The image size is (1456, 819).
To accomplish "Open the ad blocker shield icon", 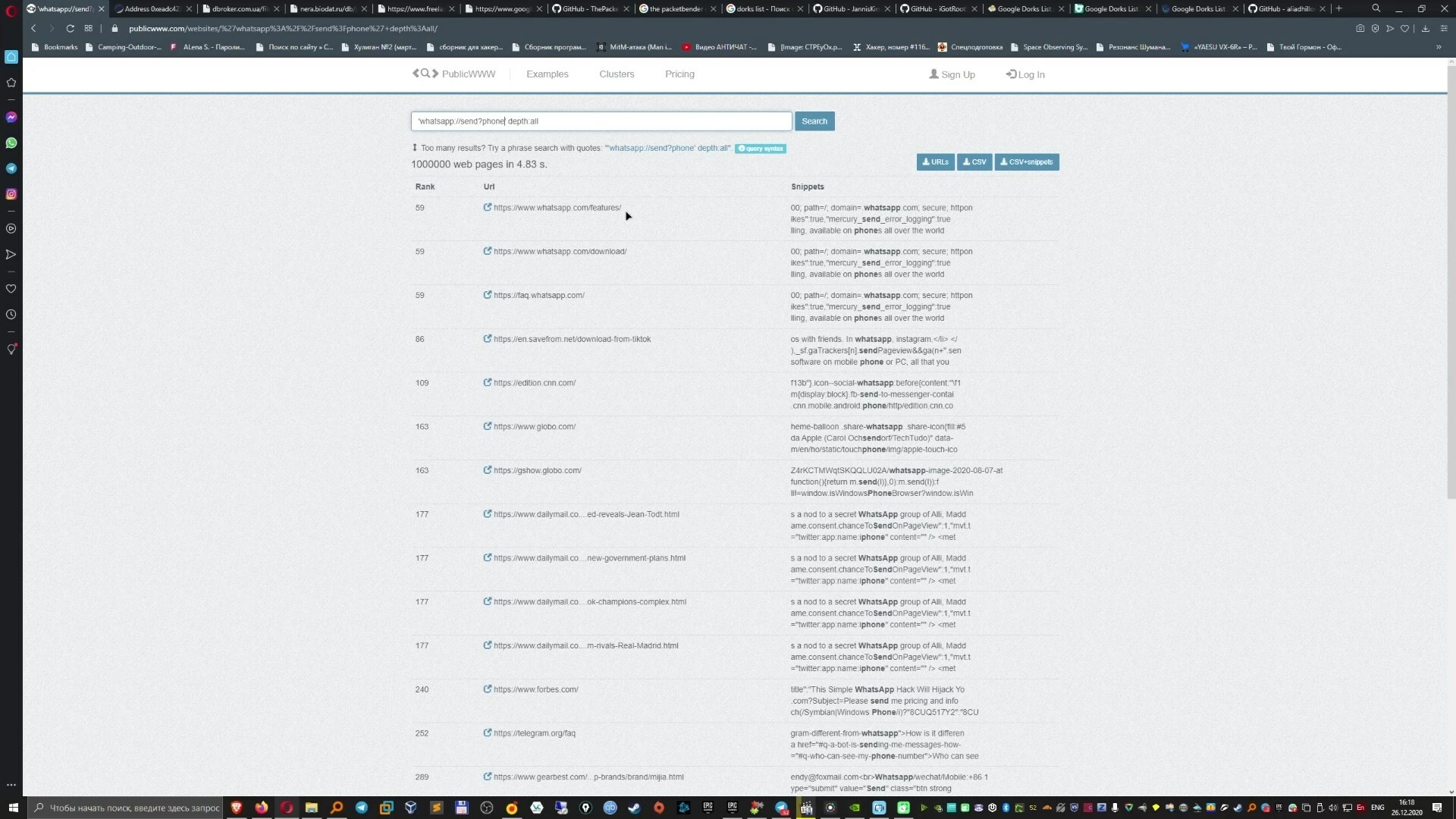I will pyautogui.click(x=1375, y=28).
